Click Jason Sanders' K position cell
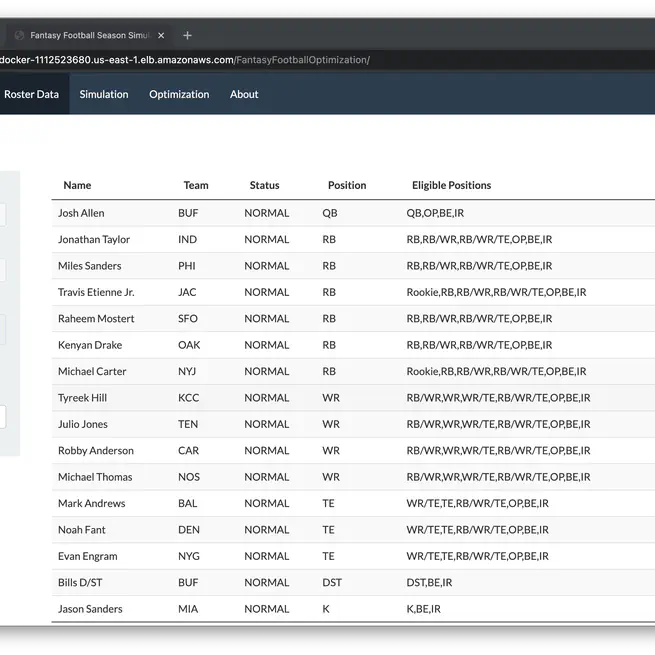The height and width of the screenshot is (655, 655). point(326,609)
